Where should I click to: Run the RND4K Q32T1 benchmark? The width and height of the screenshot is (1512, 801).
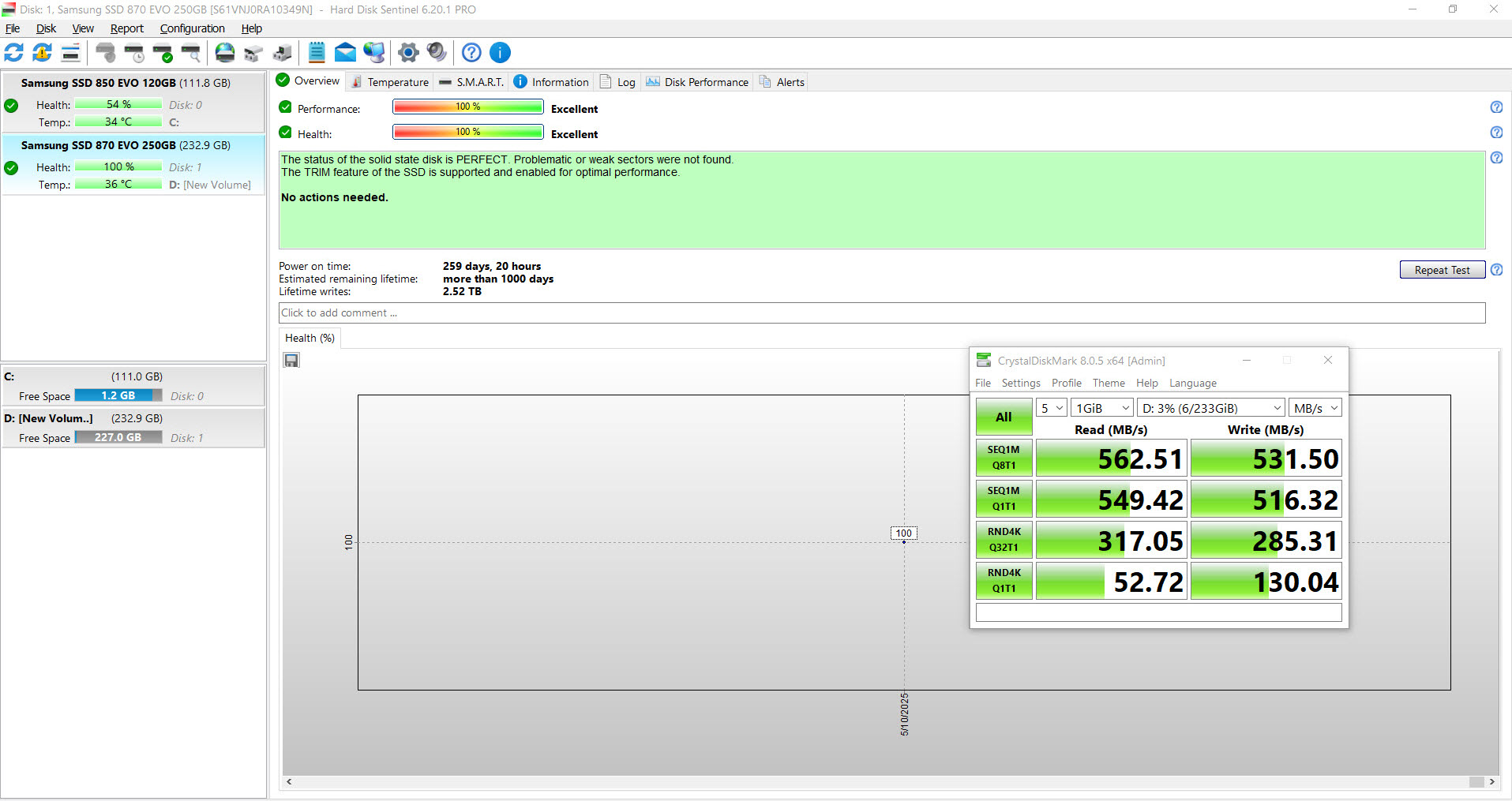coord(1004,540)
